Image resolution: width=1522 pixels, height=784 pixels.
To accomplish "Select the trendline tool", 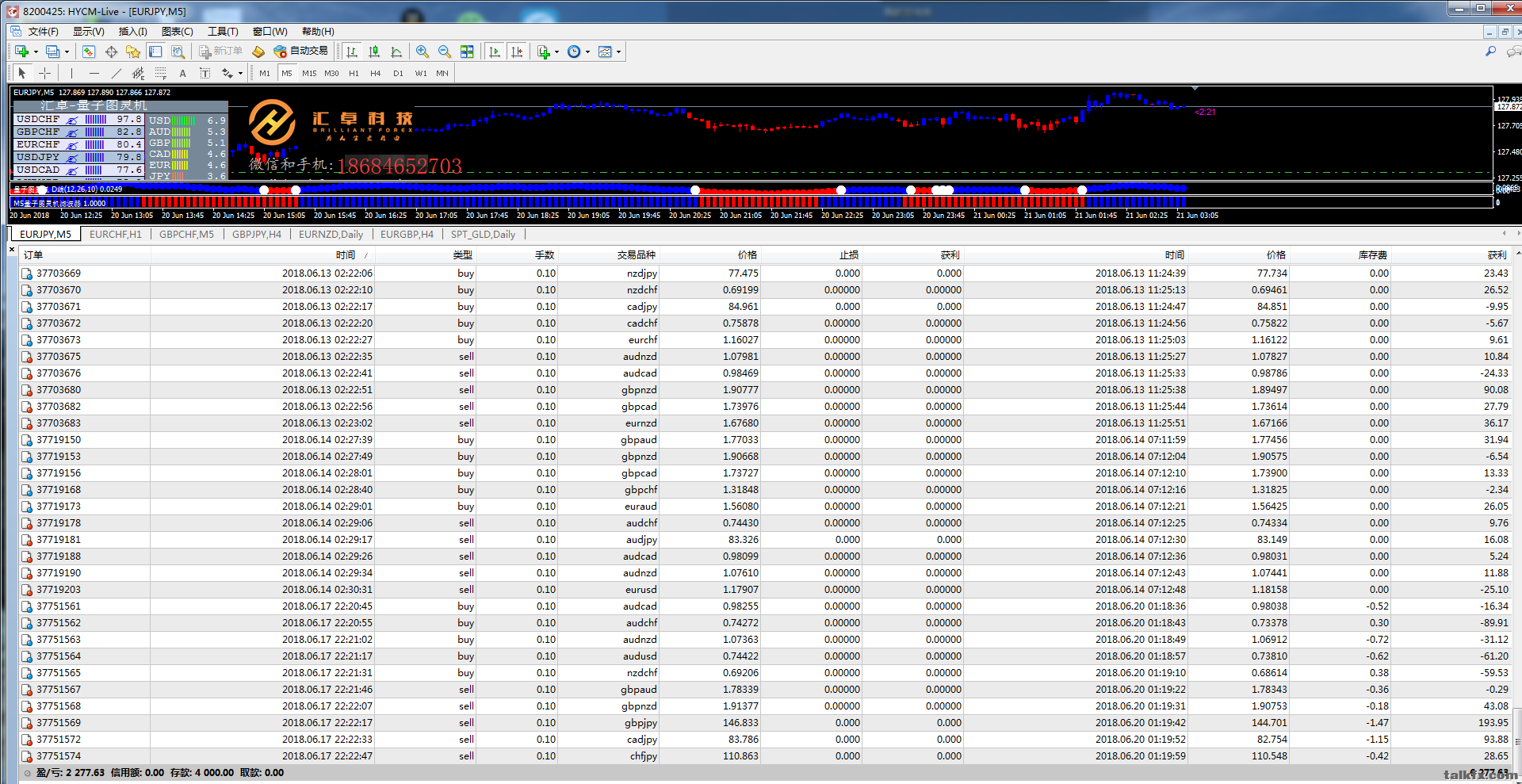I will tap(116, 73).
